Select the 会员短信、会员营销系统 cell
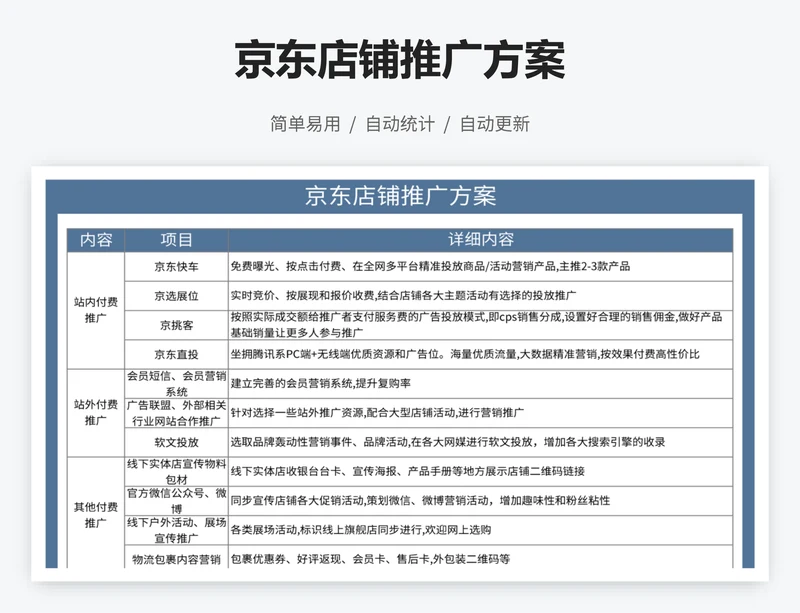The width and height of the screenshot is (800, 613). pos(177,384)
